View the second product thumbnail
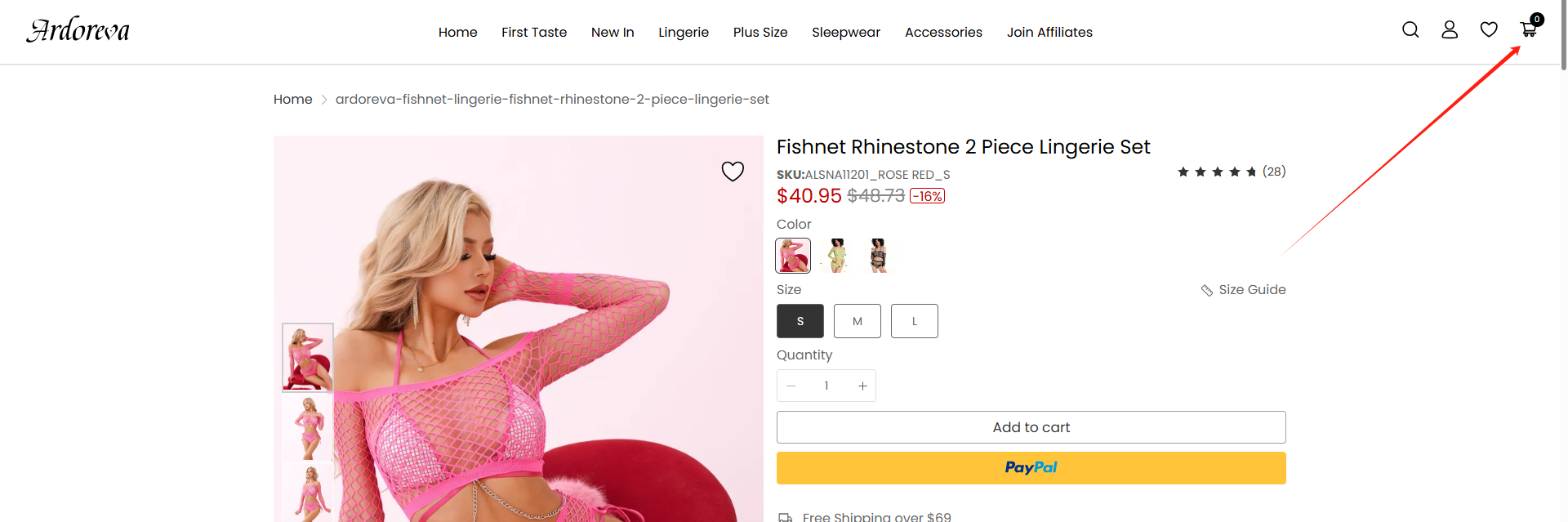Viewport: 1568px width, 522px height. pyautogui.click(x=308, y=428)
